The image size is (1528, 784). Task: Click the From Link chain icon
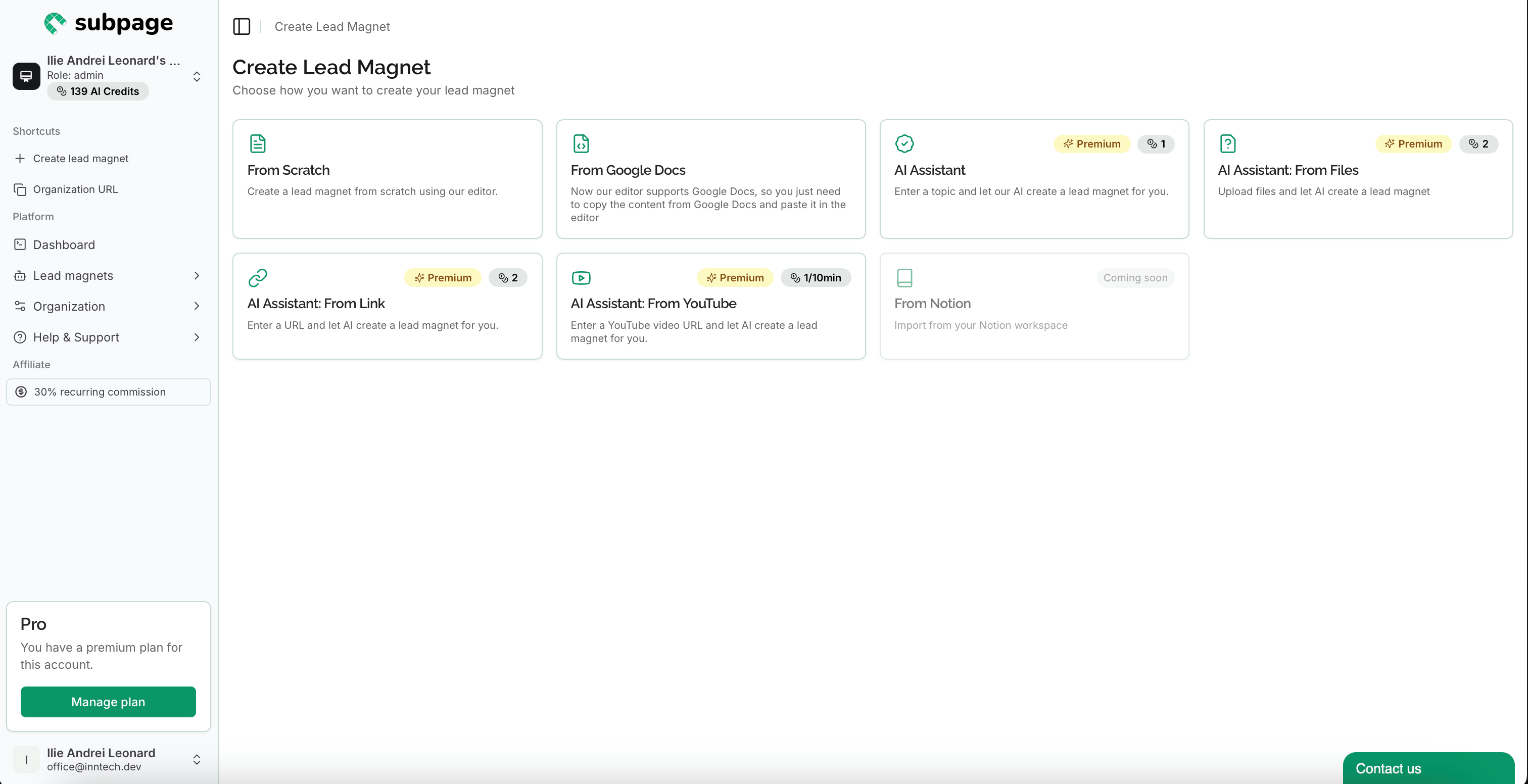(x=257, y=277)
